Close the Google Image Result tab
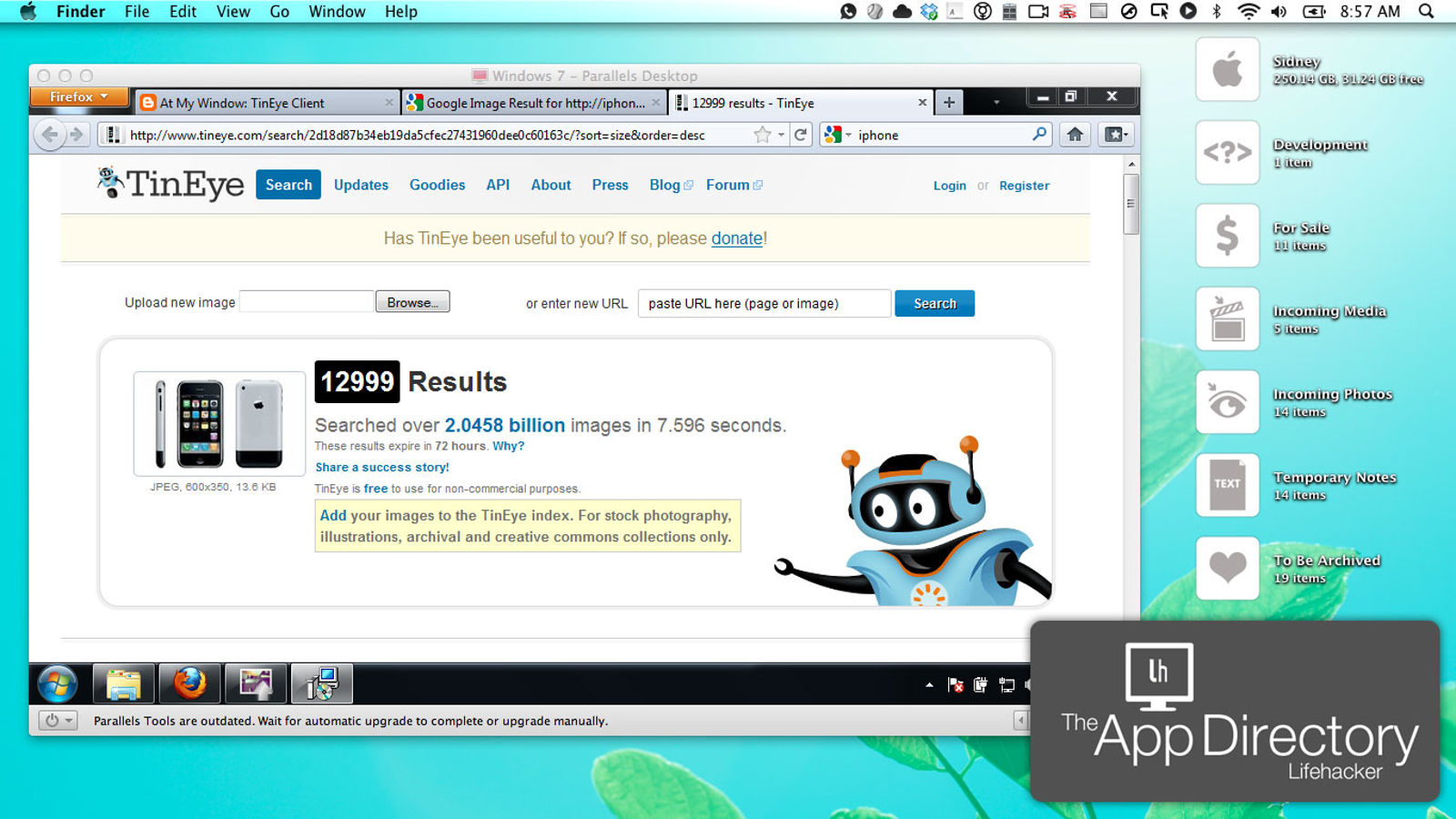This screenshot has height=819, width=1456. pyautogui.click(x=655, y=103)
